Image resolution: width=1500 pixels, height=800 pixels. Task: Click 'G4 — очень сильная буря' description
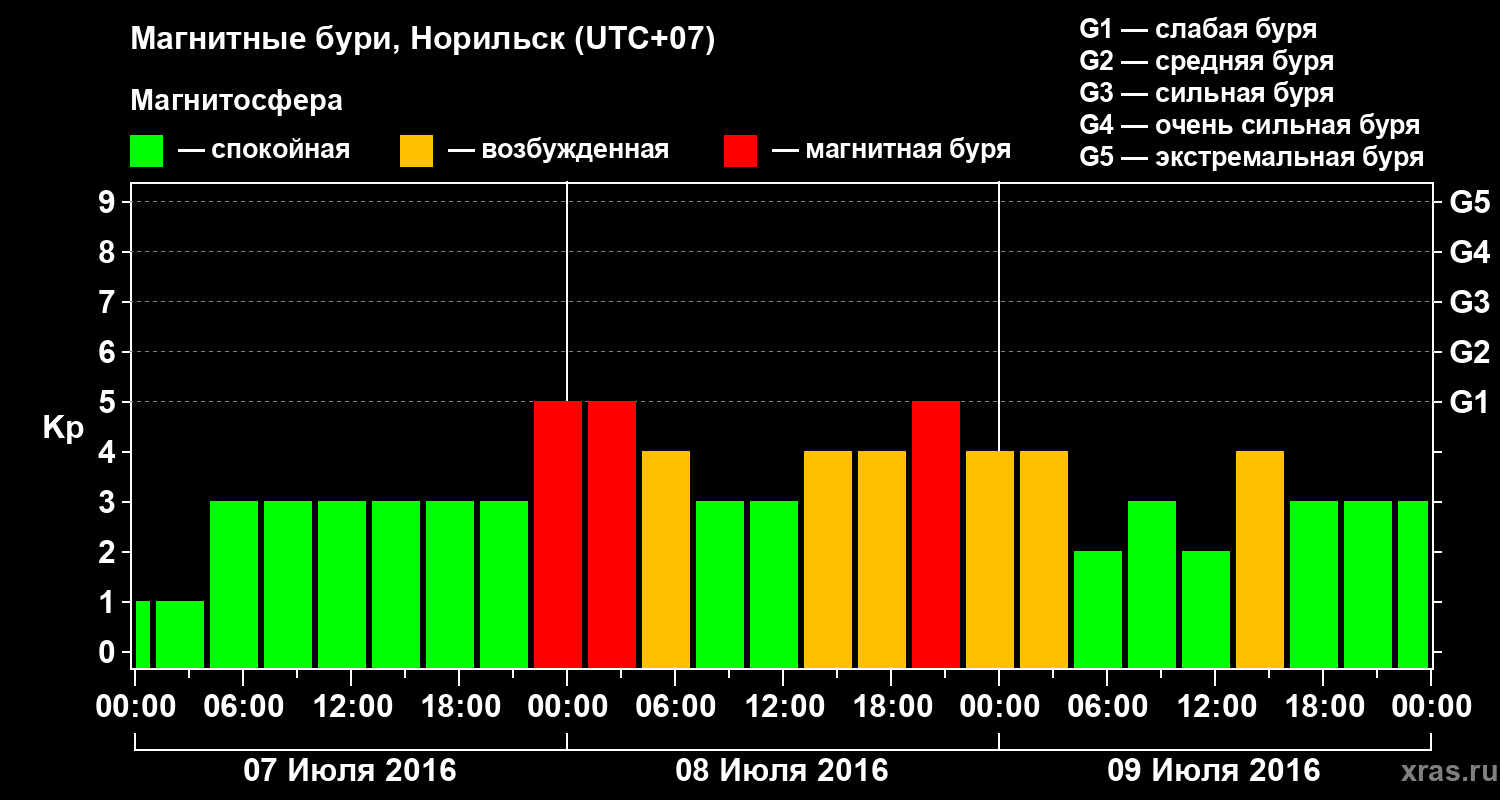1250,125
